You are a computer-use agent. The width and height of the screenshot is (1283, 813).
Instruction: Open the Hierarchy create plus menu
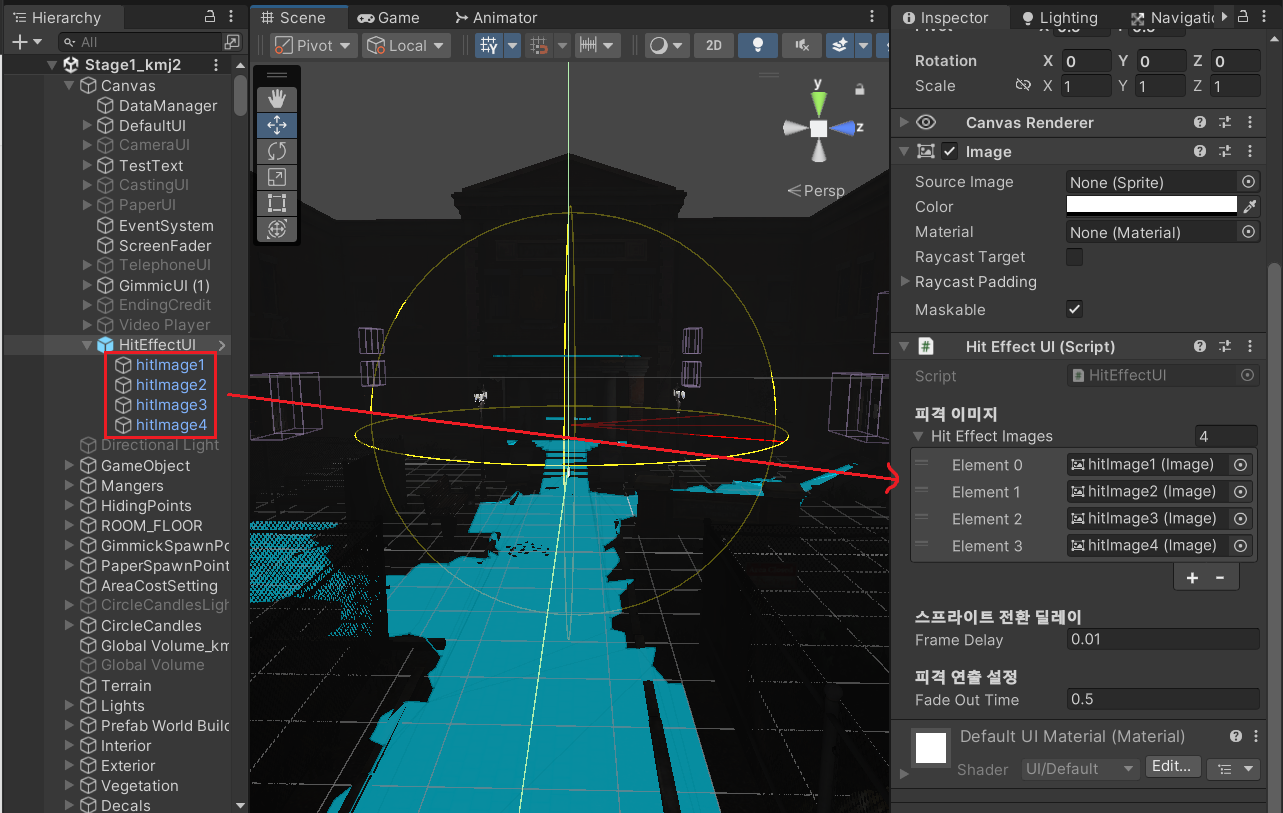pos(26,42)
